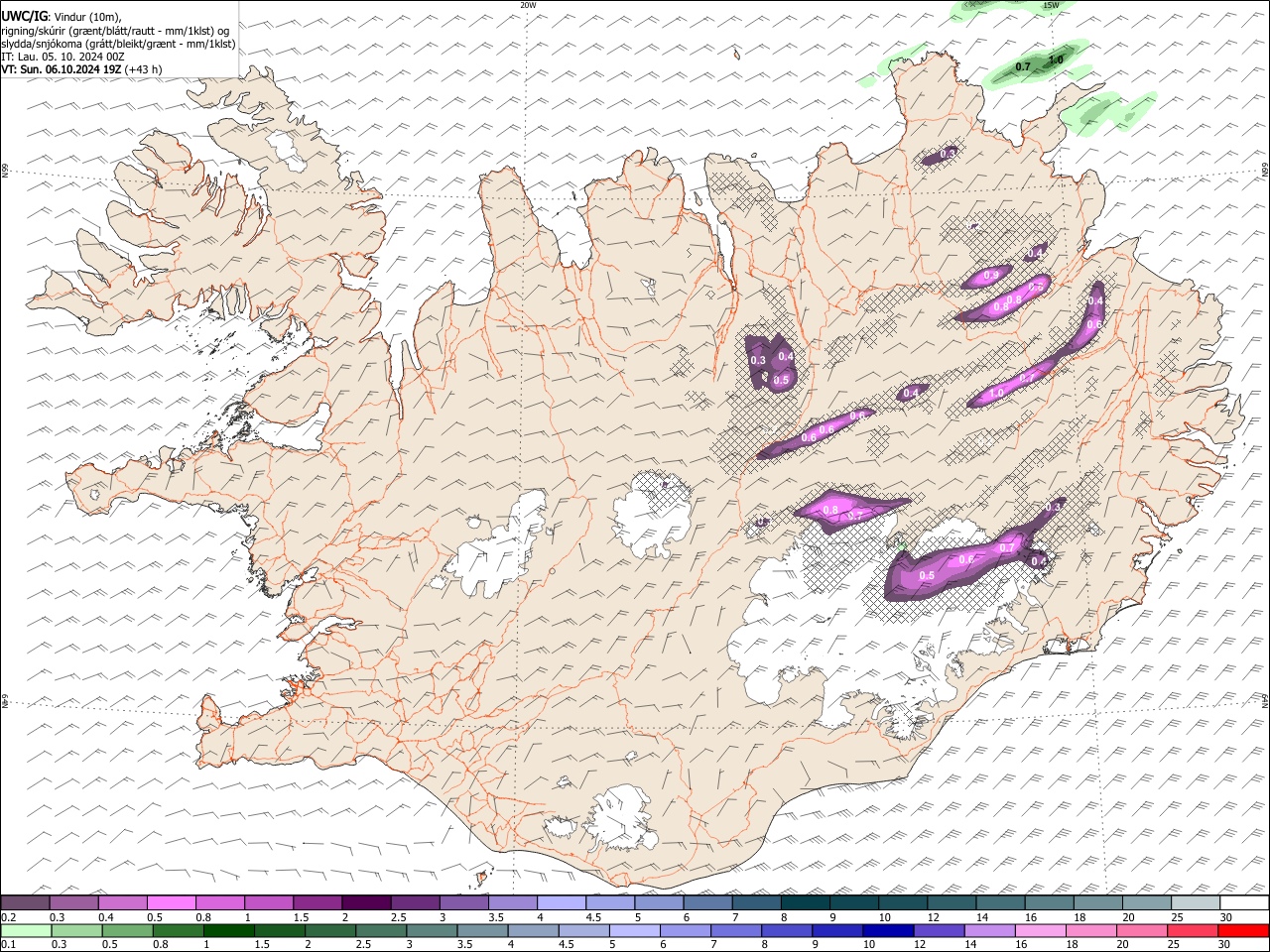Image resolution: width=1270 pixels, height=952 pixels.
Task: Click the white 1.0 value in purple band
Action: [x=996, y=393]
